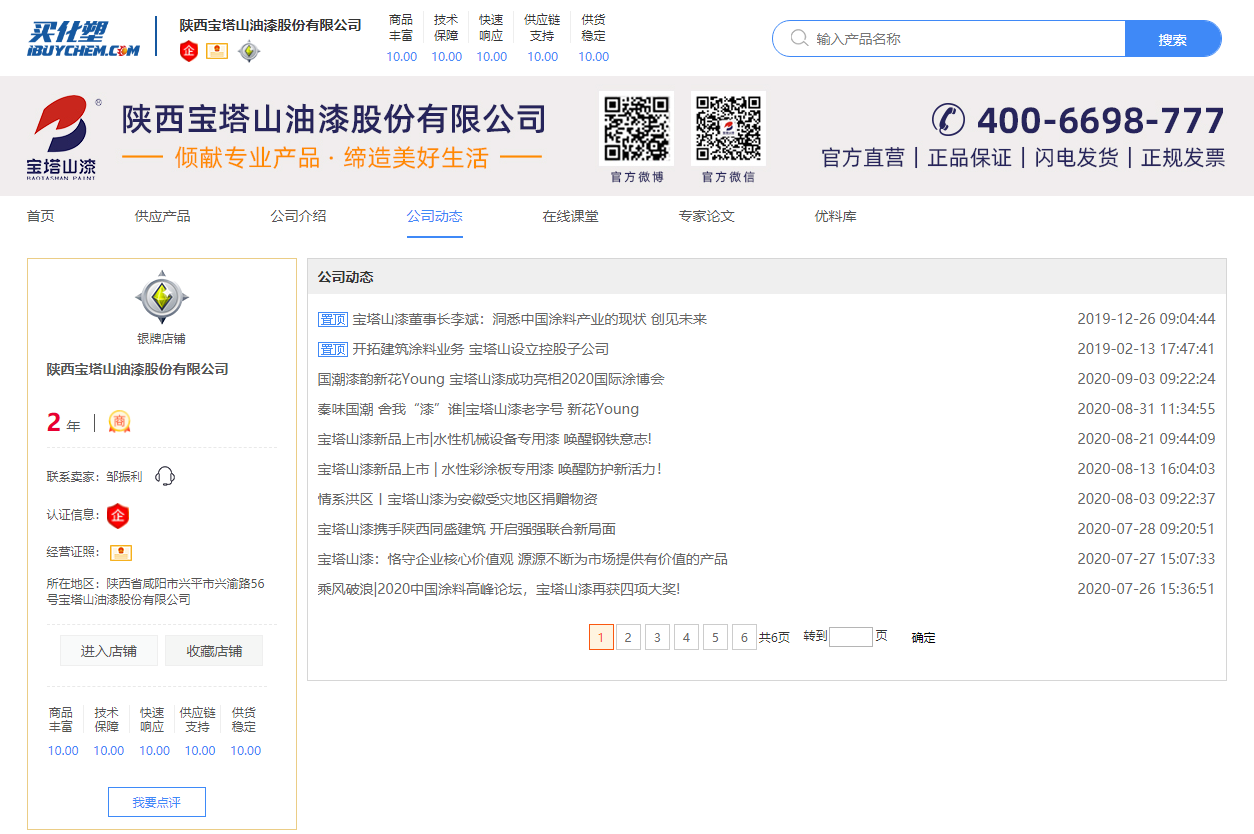Open article 乘风破浪 2020中国涂料高峰论坛

[499, 589]
